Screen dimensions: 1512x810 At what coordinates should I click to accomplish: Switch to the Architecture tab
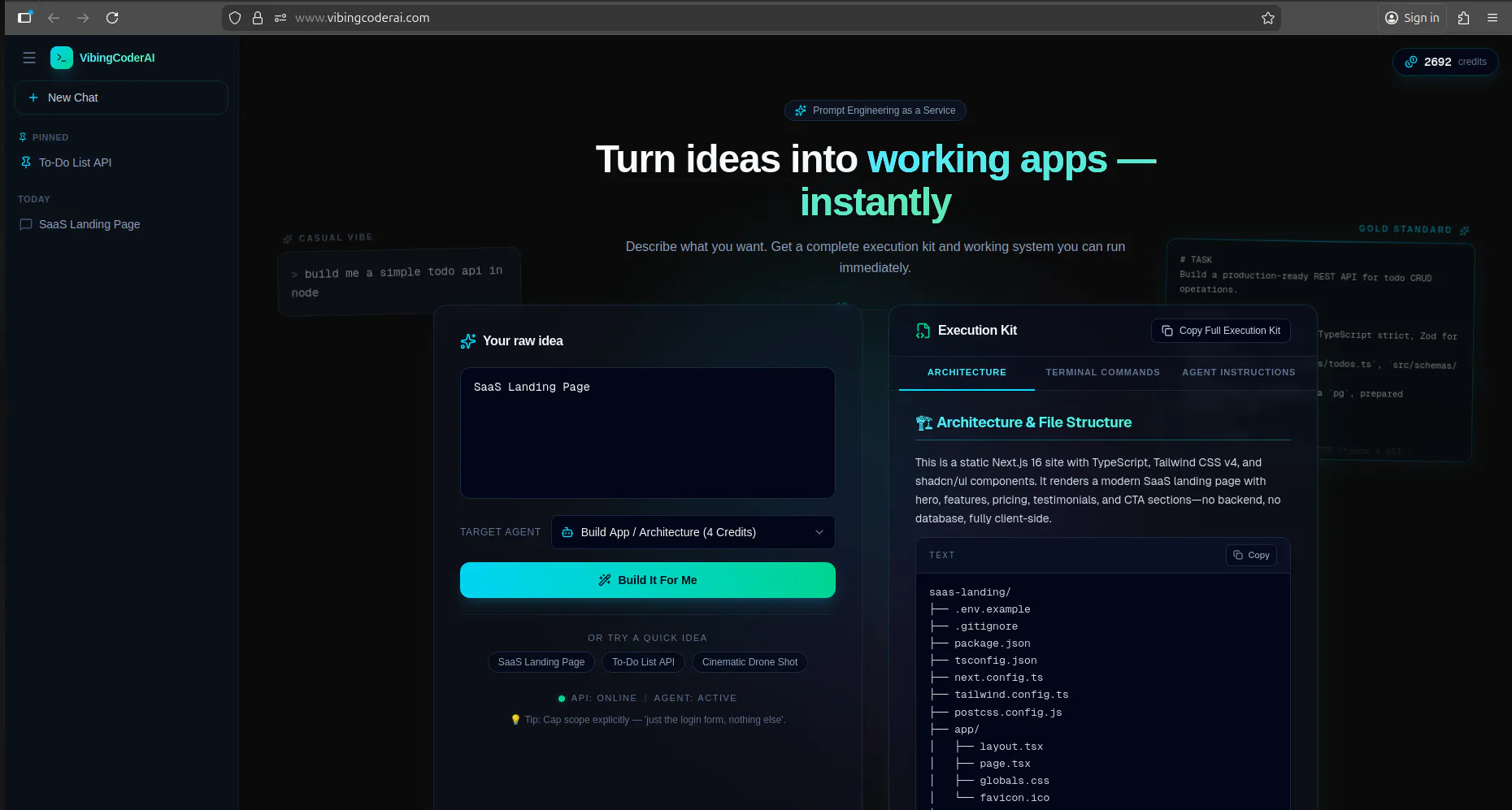pyautogui.click(x=967, y=372)
